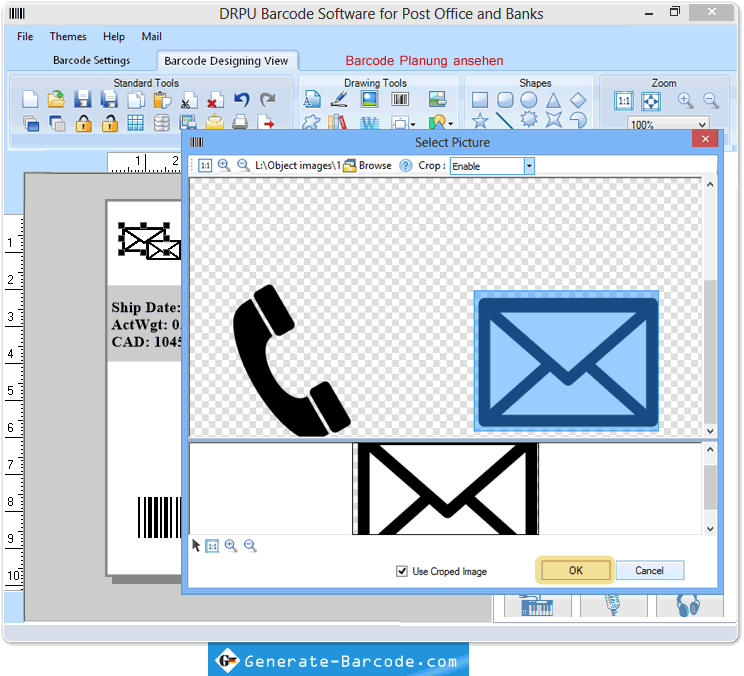Switch to Barcode Designing View tab
The image size is (744, 676).
point(226,61)
